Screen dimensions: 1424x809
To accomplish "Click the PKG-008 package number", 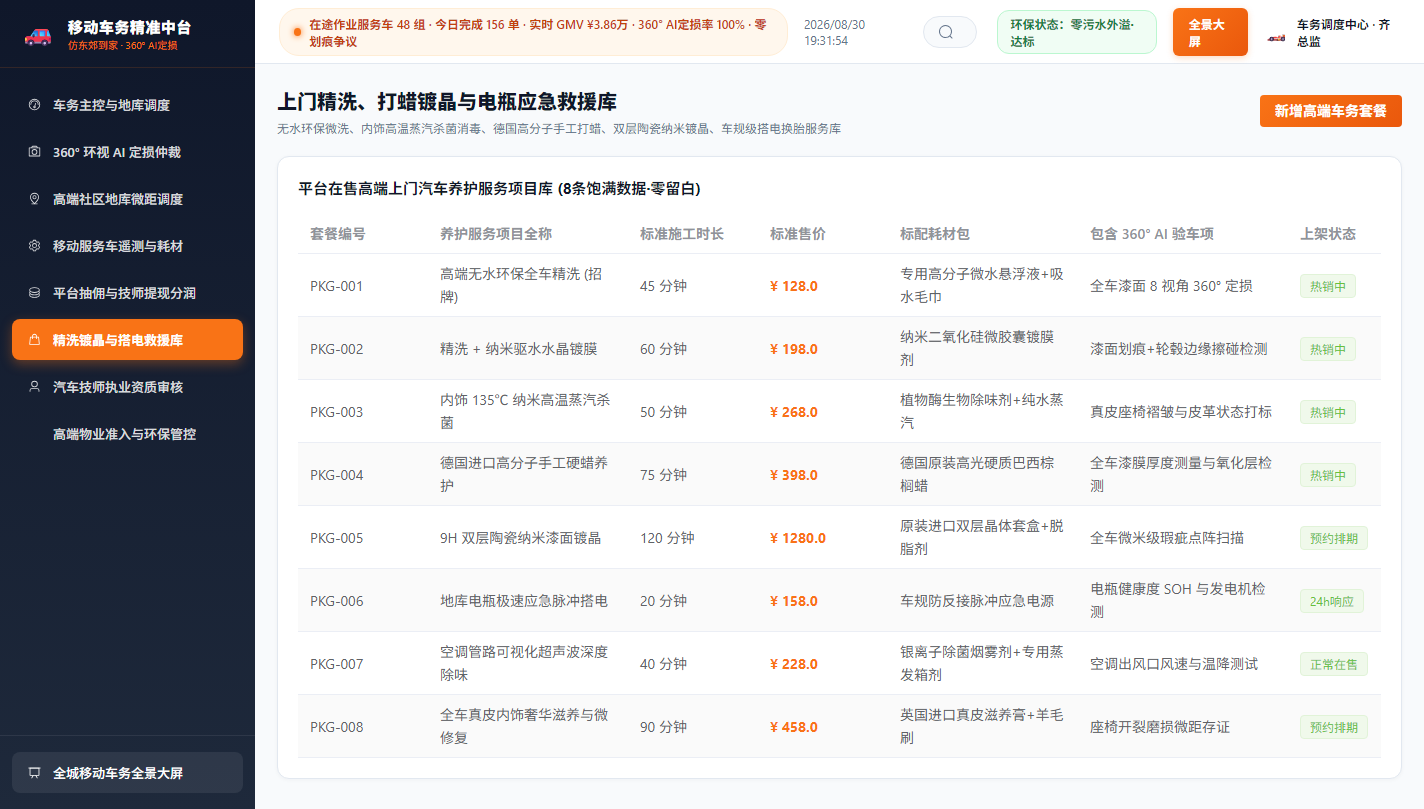I will click(x=337, y=727).
